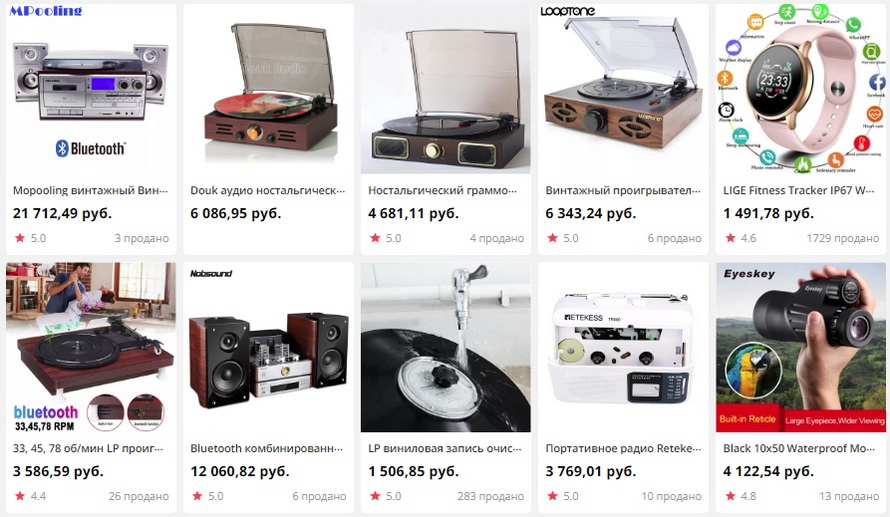Click the LIGE Fitness Tracker watch image
890x517 pixels.
800,89
